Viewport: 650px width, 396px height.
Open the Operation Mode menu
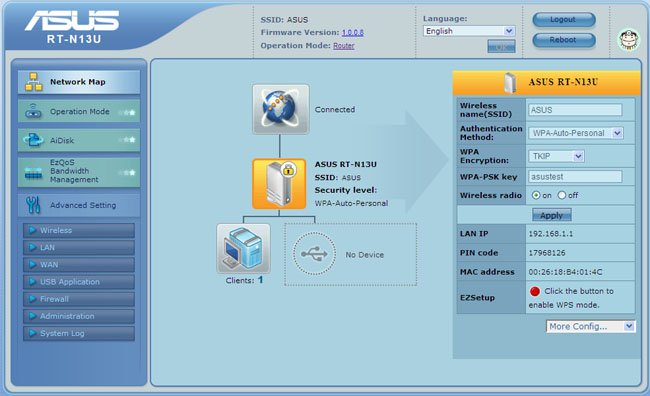tap(79, 111)
